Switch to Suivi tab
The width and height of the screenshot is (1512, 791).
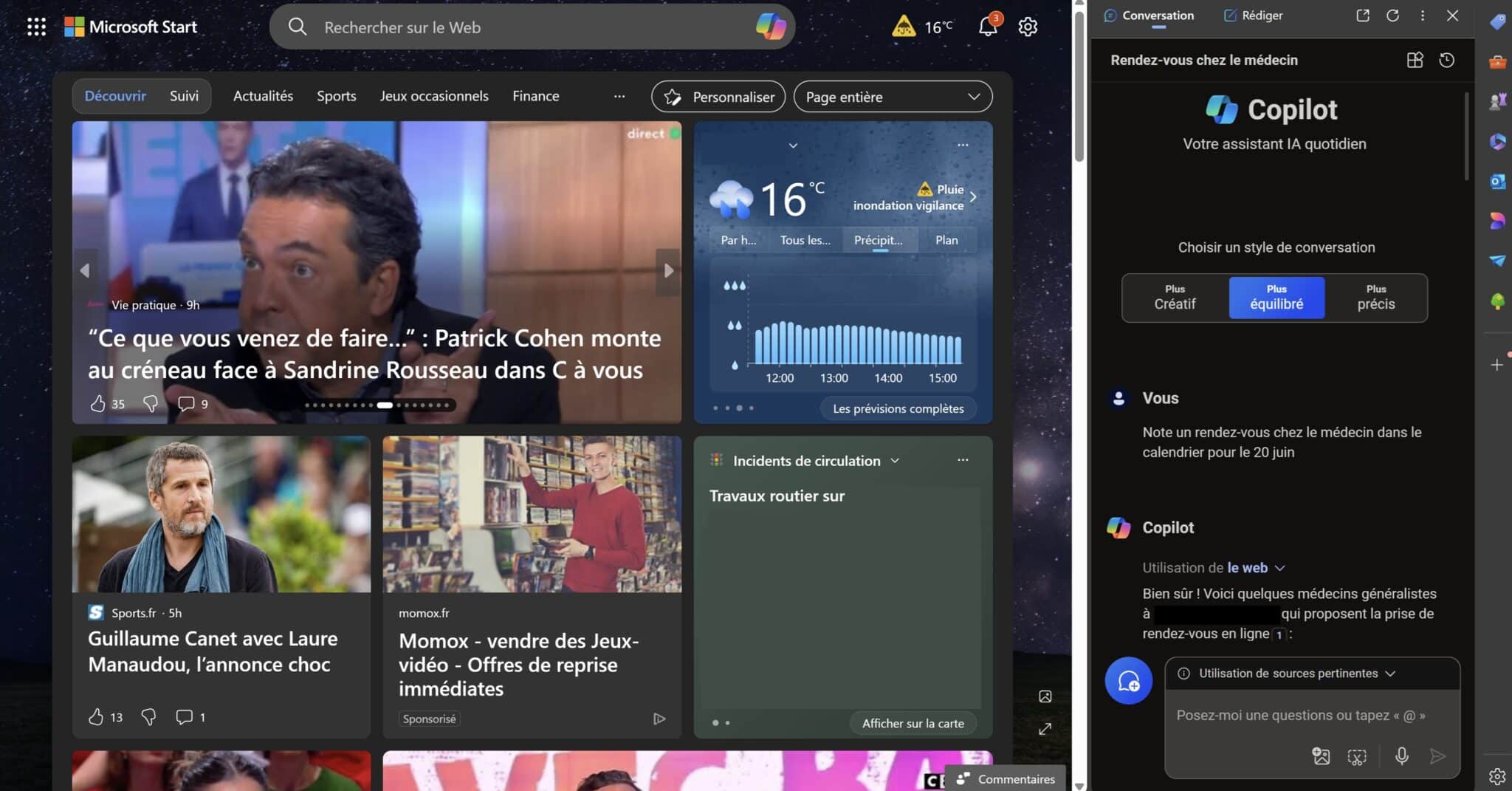point(184,96)
